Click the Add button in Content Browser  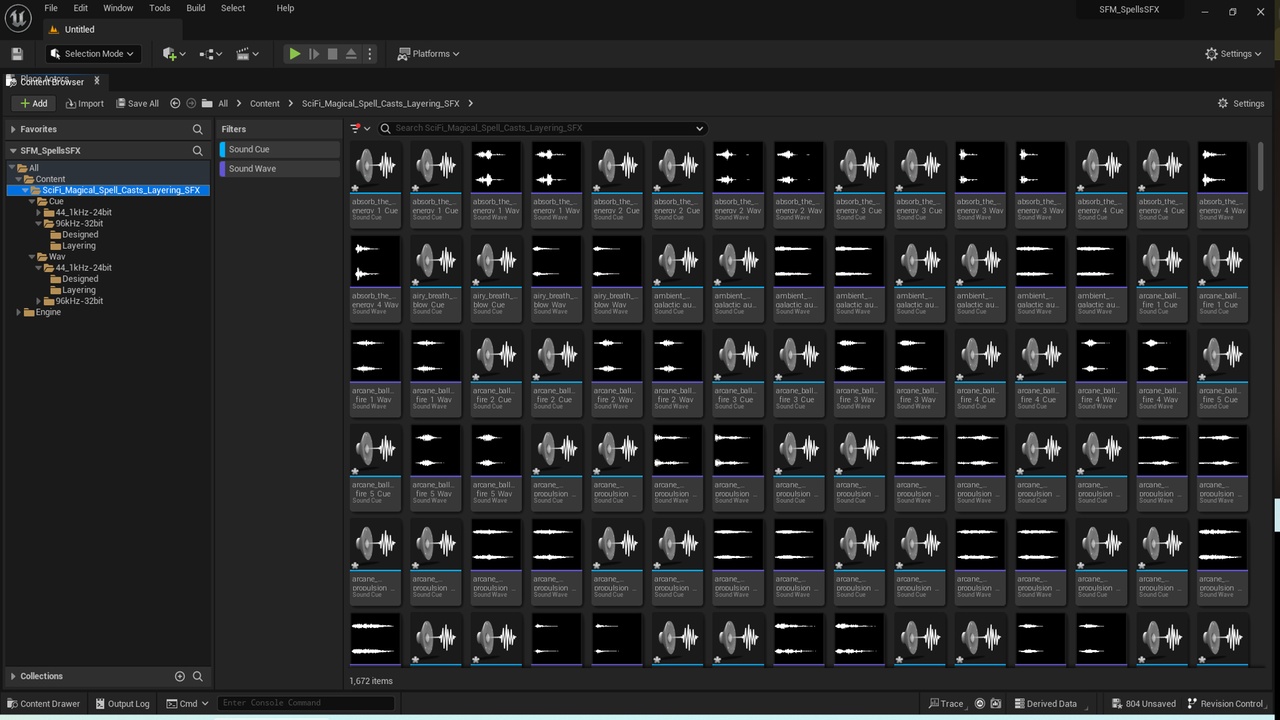(x=34, y=103)
